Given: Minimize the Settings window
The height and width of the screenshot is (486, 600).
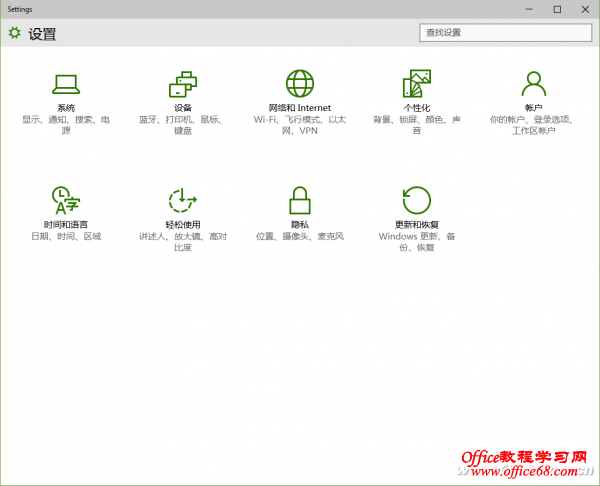Looking at the screenshot, I should click(x=529, y=9).
